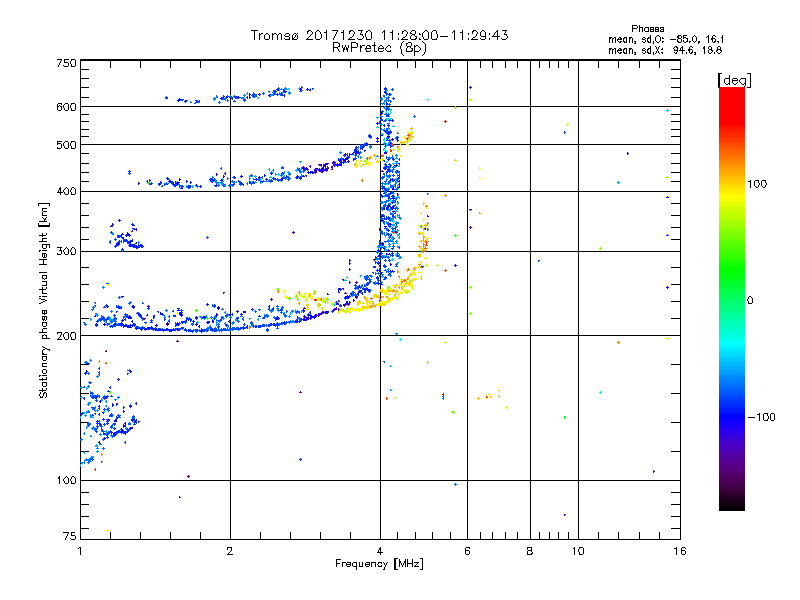
Task: Click the '16' x-axis tick label
Action: [x=680, y=551]
